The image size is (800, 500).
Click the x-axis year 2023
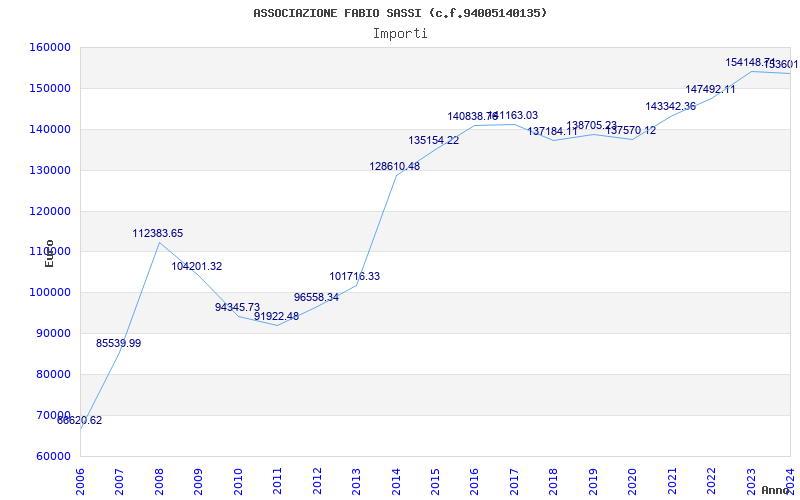point(751,482)
